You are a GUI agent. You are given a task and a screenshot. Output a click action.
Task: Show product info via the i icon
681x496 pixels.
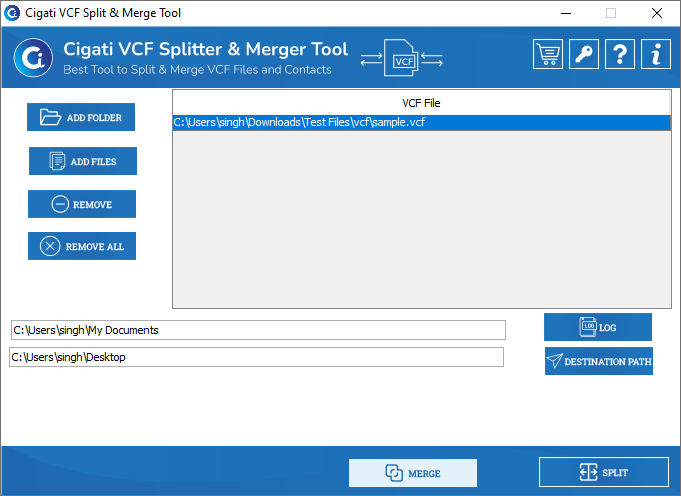click(x=656, y=54)
